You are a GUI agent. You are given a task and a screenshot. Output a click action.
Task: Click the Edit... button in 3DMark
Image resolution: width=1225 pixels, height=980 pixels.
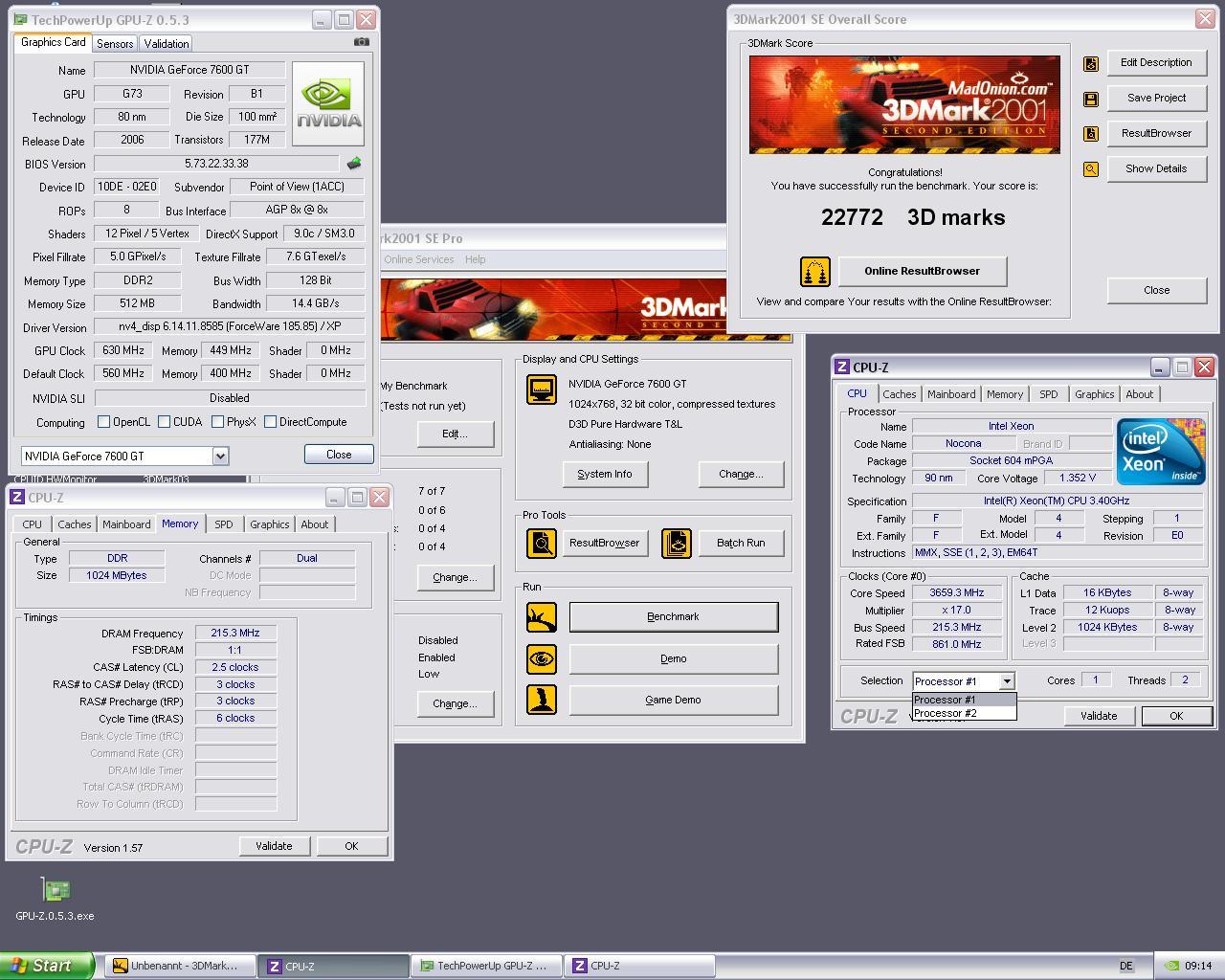pos(455,434)
